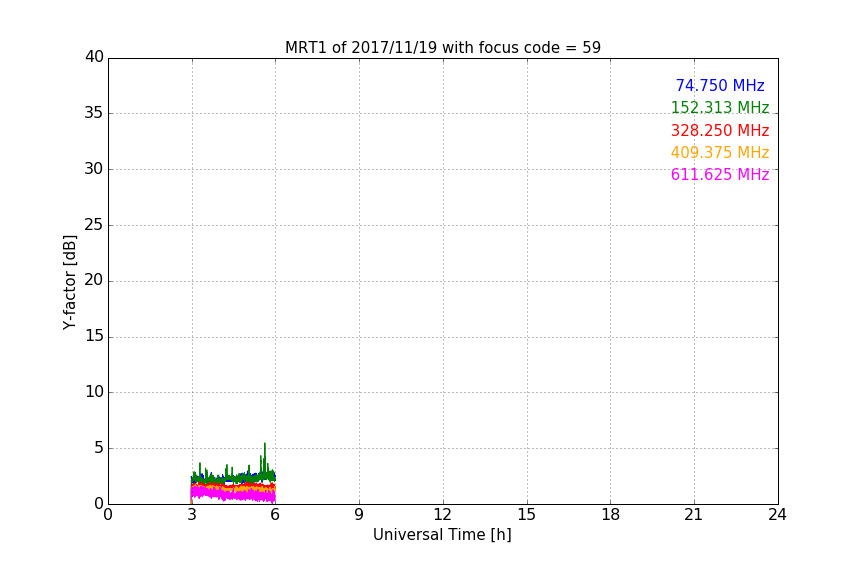Click the x-axis tick label 21
This screenshot has height=576, width=864.
coord(694,515)
